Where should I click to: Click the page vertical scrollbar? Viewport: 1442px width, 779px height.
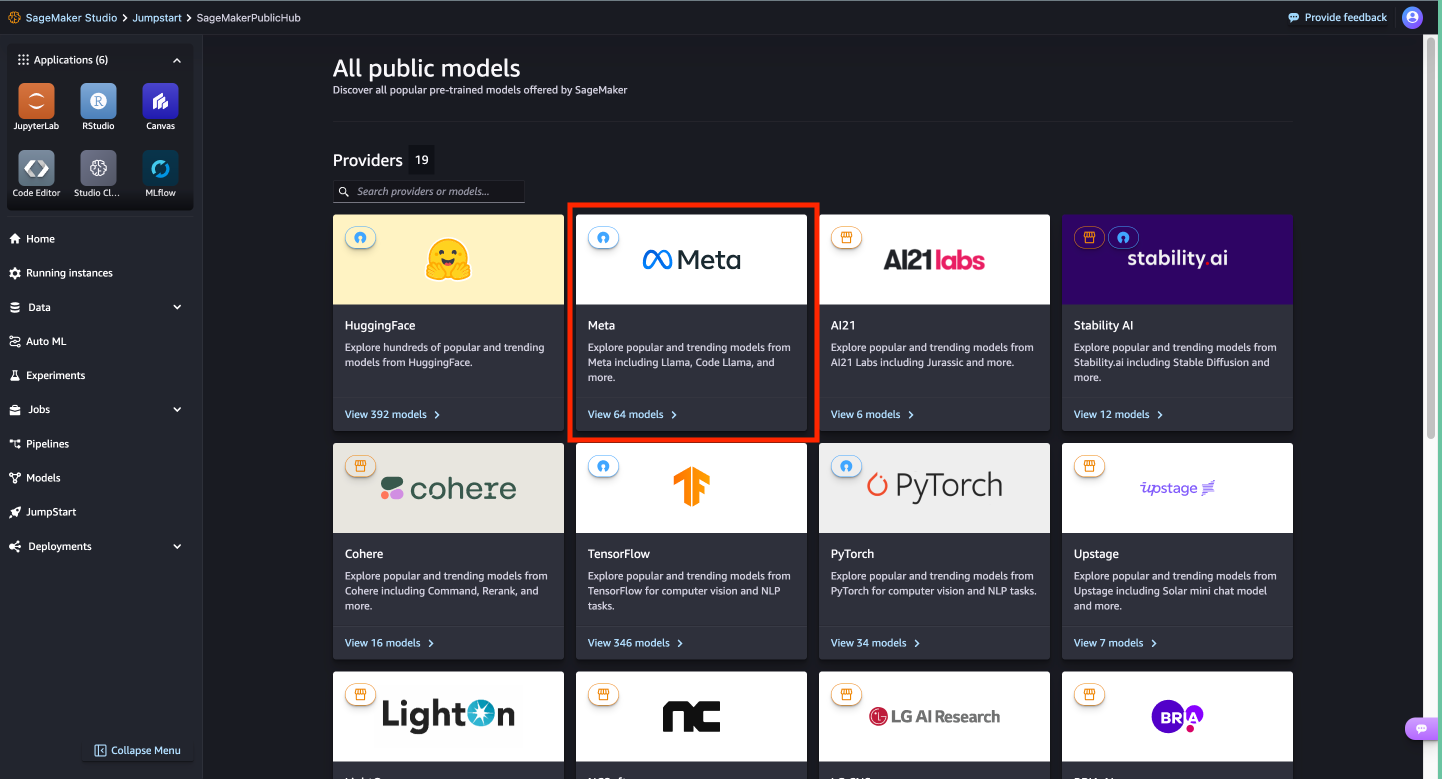[x=1430, y=240]
